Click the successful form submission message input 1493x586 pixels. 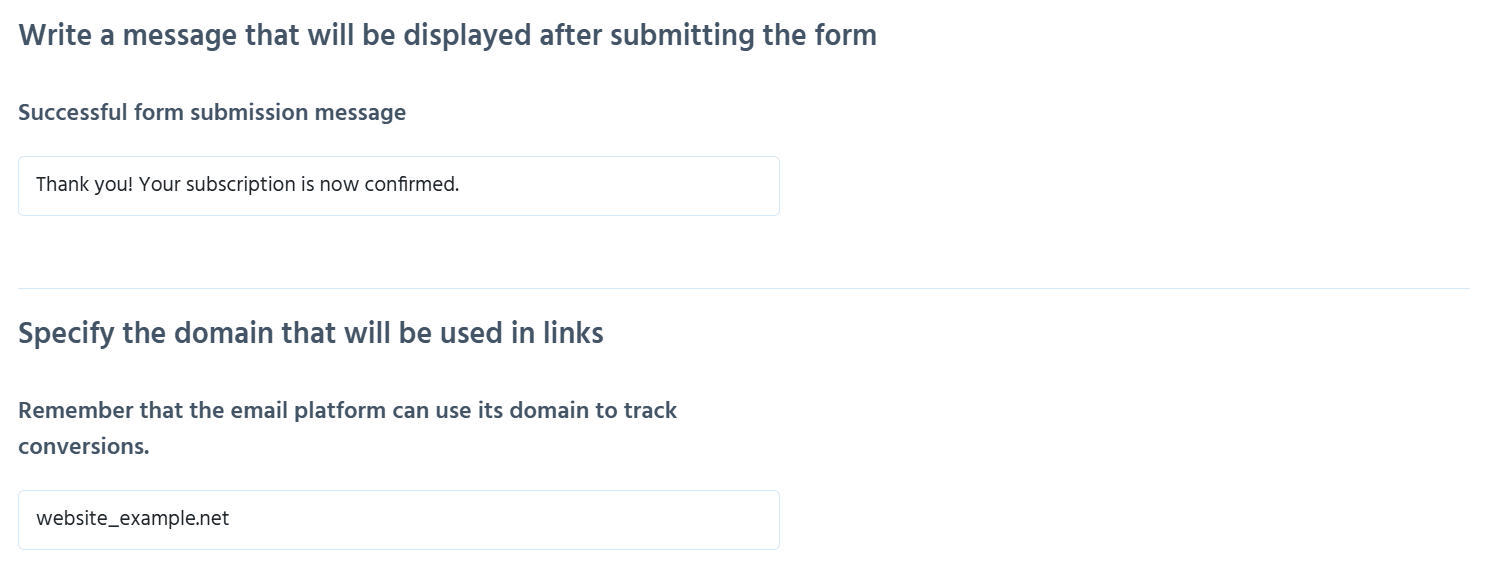[398, 186]
